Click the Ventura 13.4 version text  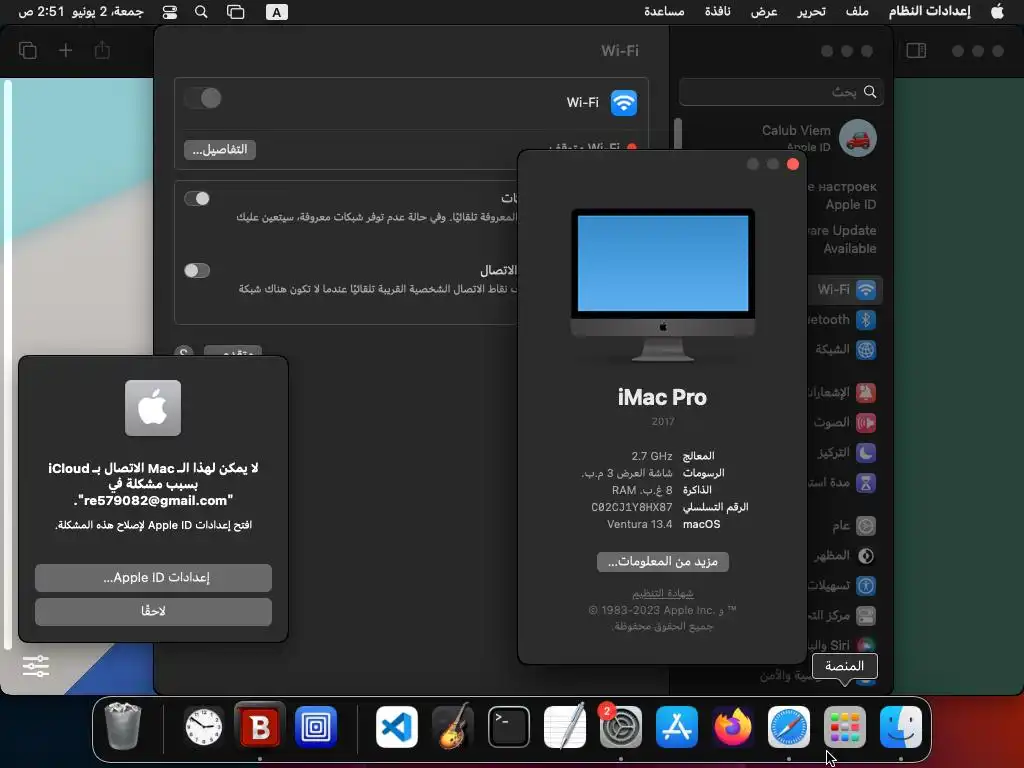click(639, 524)
